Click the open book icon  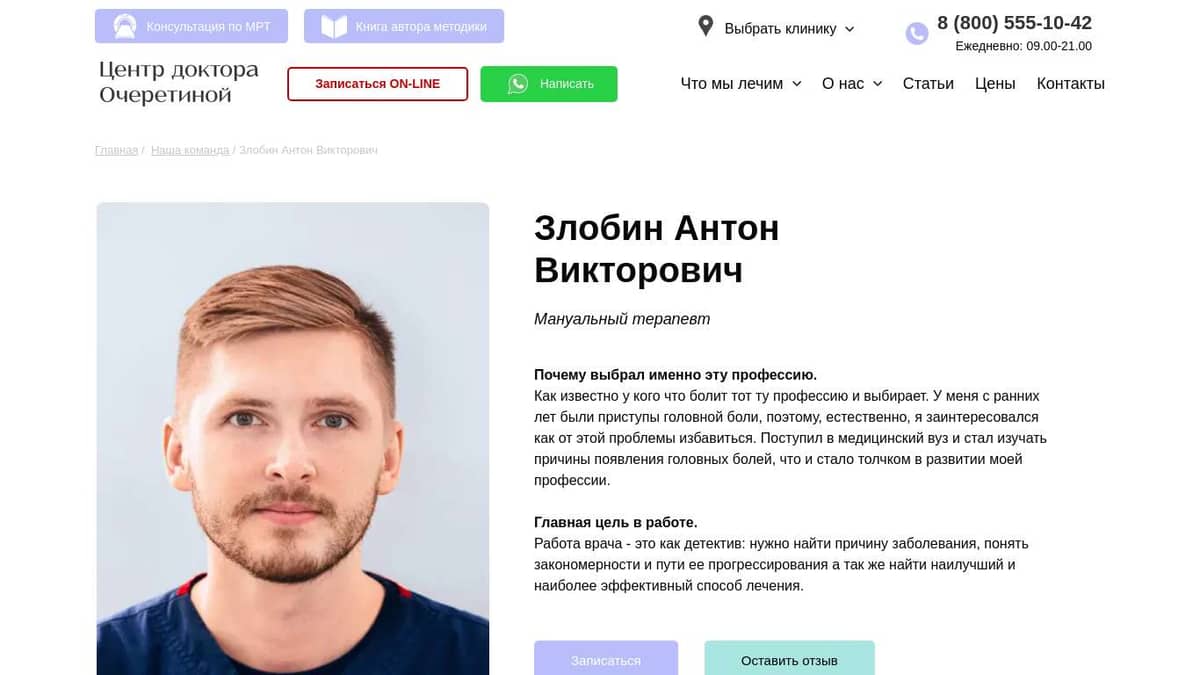[334, 26]
